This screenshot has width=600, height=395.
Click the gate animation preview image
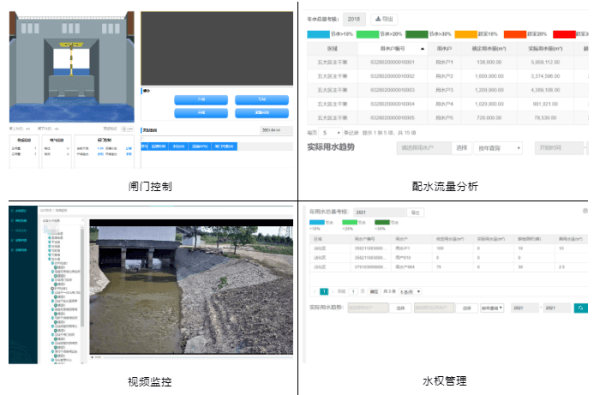72,67
